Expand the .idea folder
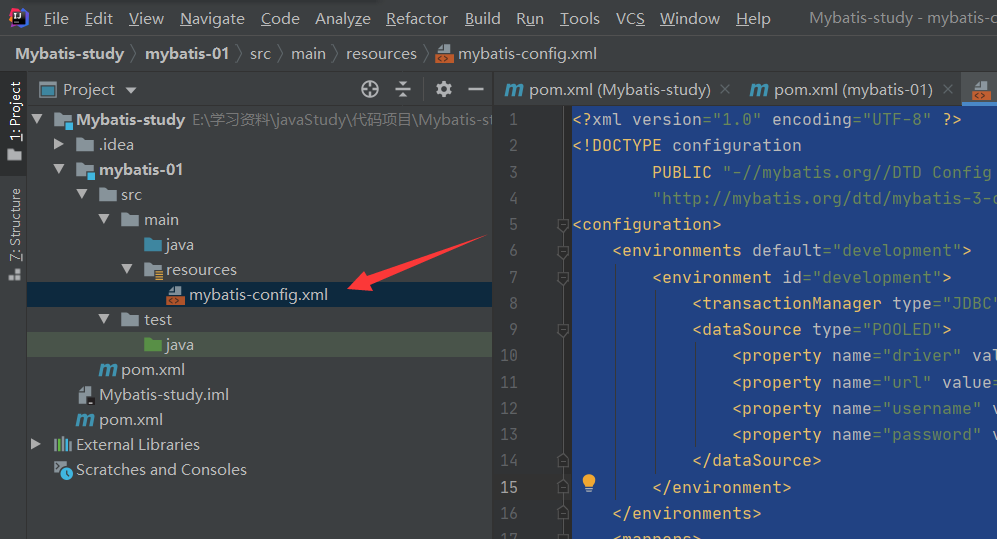The image size is (997, 539). [x=59, y=145]
